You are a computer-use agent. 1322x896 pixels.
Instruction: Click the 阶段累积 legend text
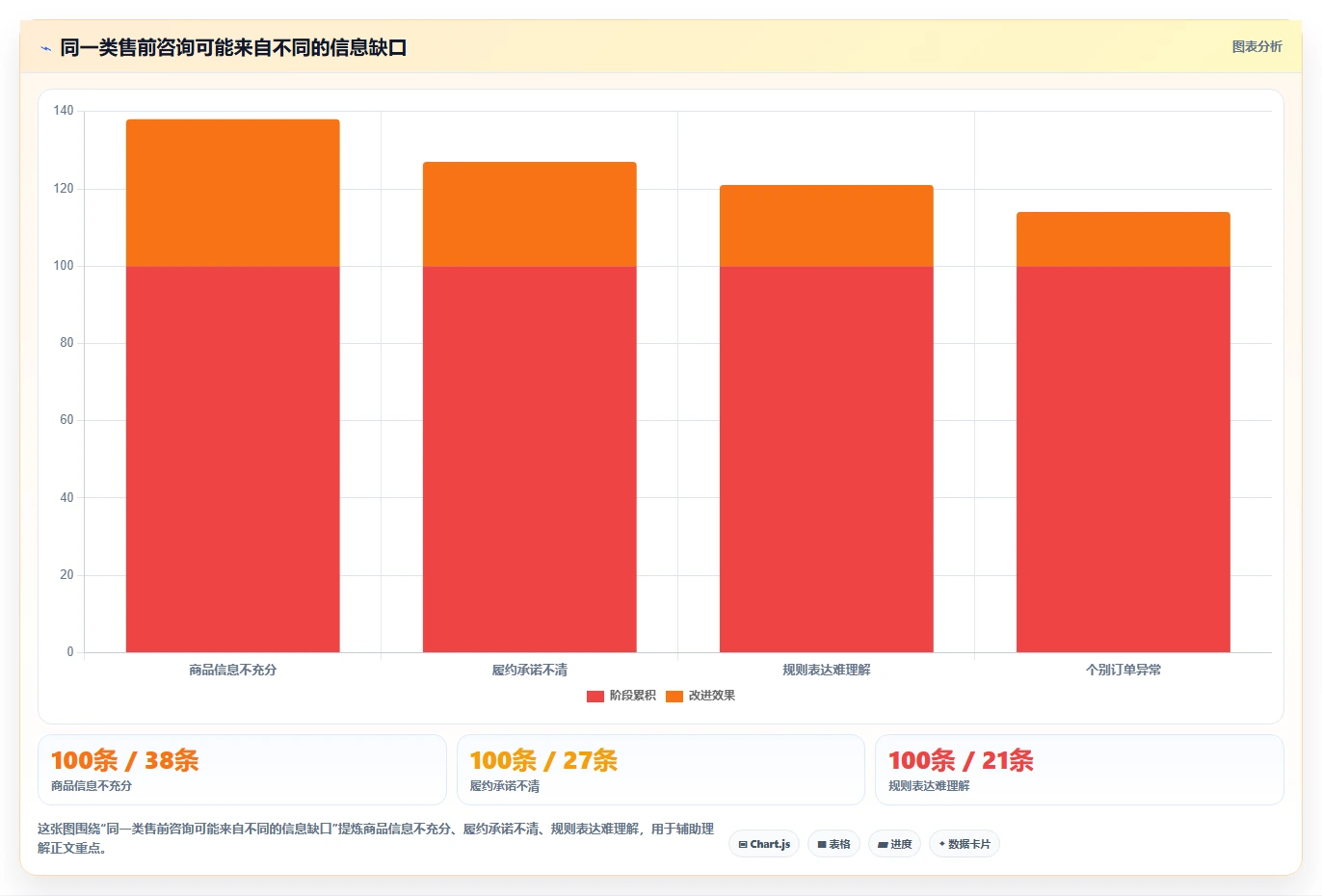[x=632, y=696]
